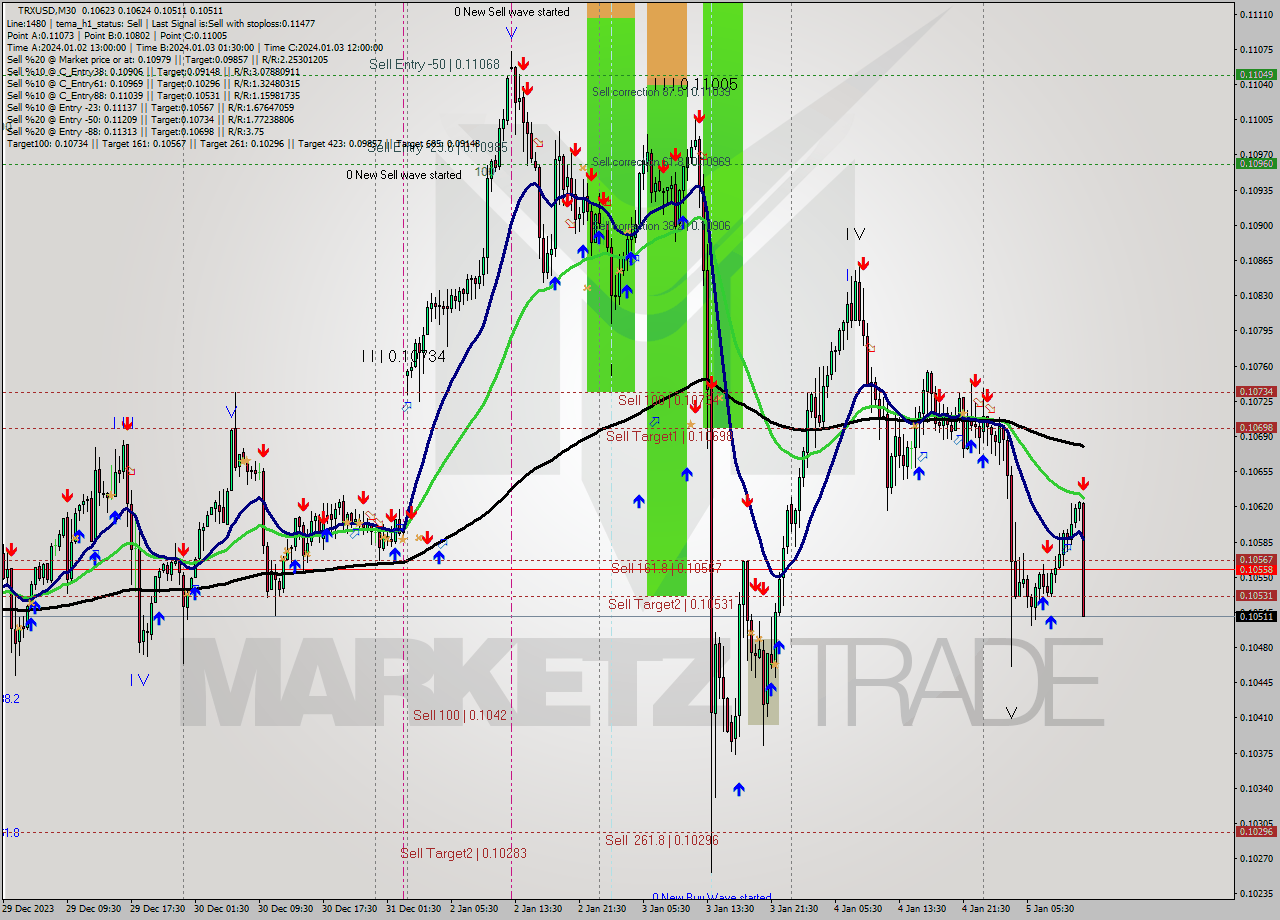This screenshot has height=920, width=1280.
Task: Click the 0.10830 price axis label
Action: pos(1256,295)
